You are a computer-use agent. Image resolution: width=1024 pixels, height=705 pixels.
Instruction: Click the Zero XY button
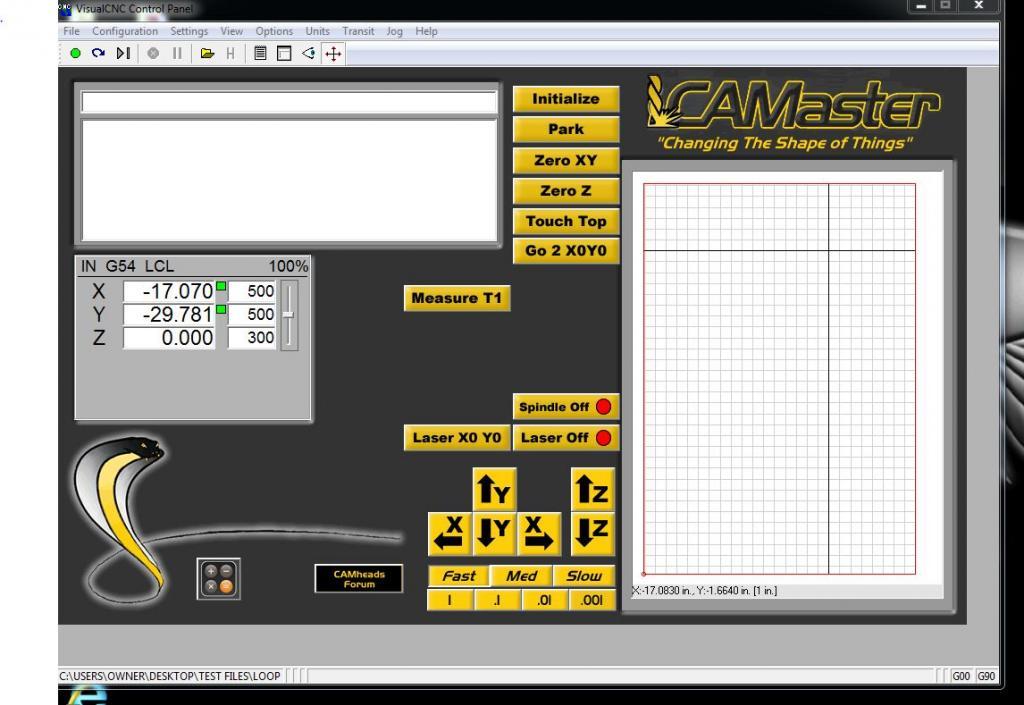coord(565,160)
